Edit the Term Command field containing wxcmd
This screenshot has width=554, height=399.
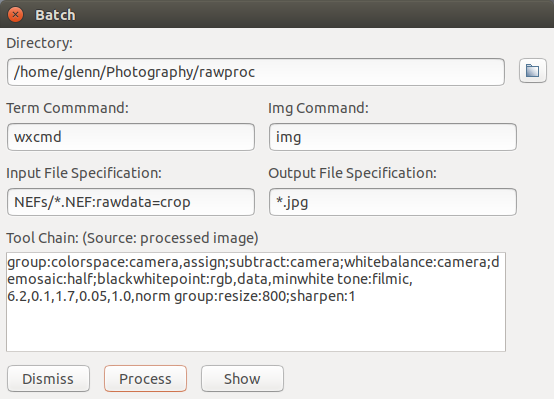point(131,137)
